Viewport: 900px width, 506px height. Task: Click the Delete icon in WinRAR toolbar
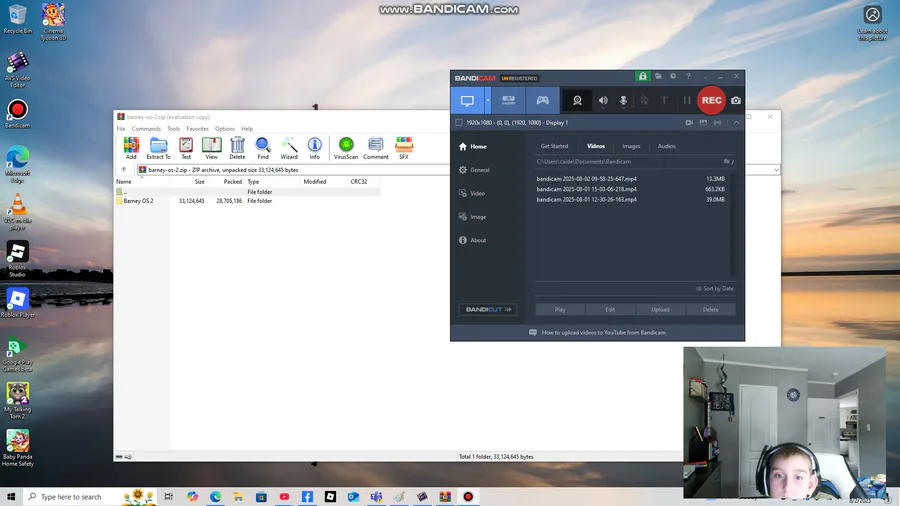(x=237, y=148)
